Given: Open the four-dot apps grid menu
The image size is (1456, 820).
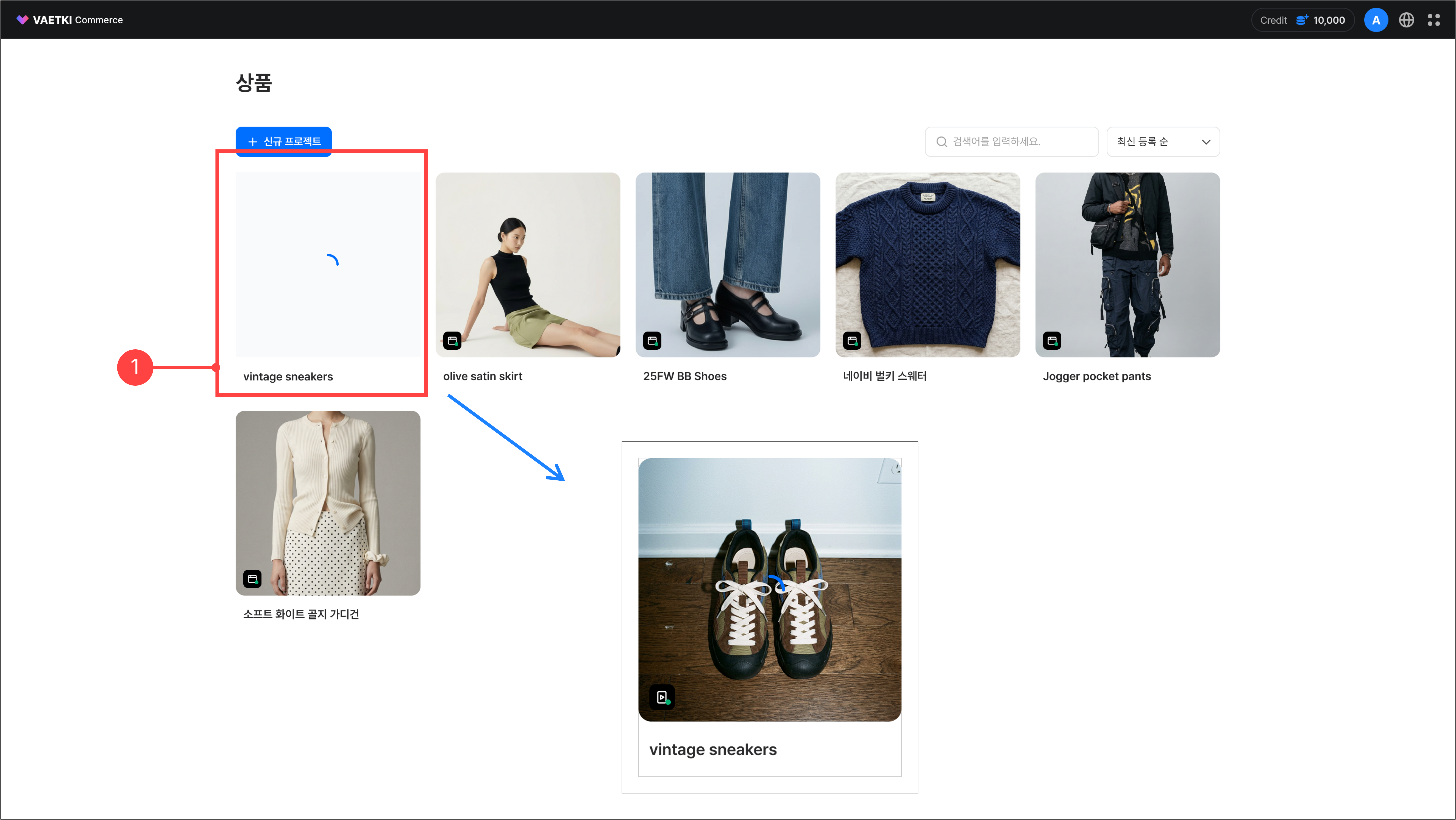Looking at the screenshot, I should pyautogui.click(x=1433, y=20).
